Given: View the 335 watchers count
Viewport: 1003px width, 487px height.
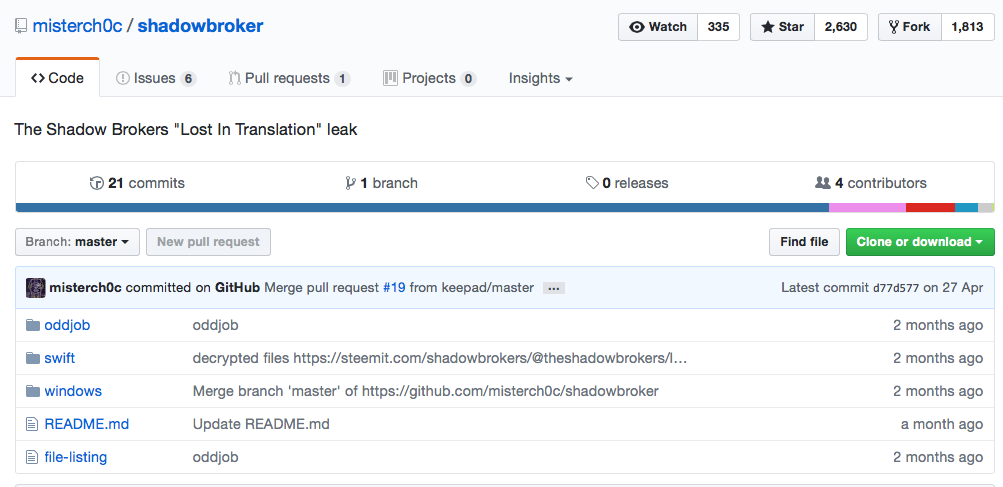Looking at the screenshot, I should (718, 27).
